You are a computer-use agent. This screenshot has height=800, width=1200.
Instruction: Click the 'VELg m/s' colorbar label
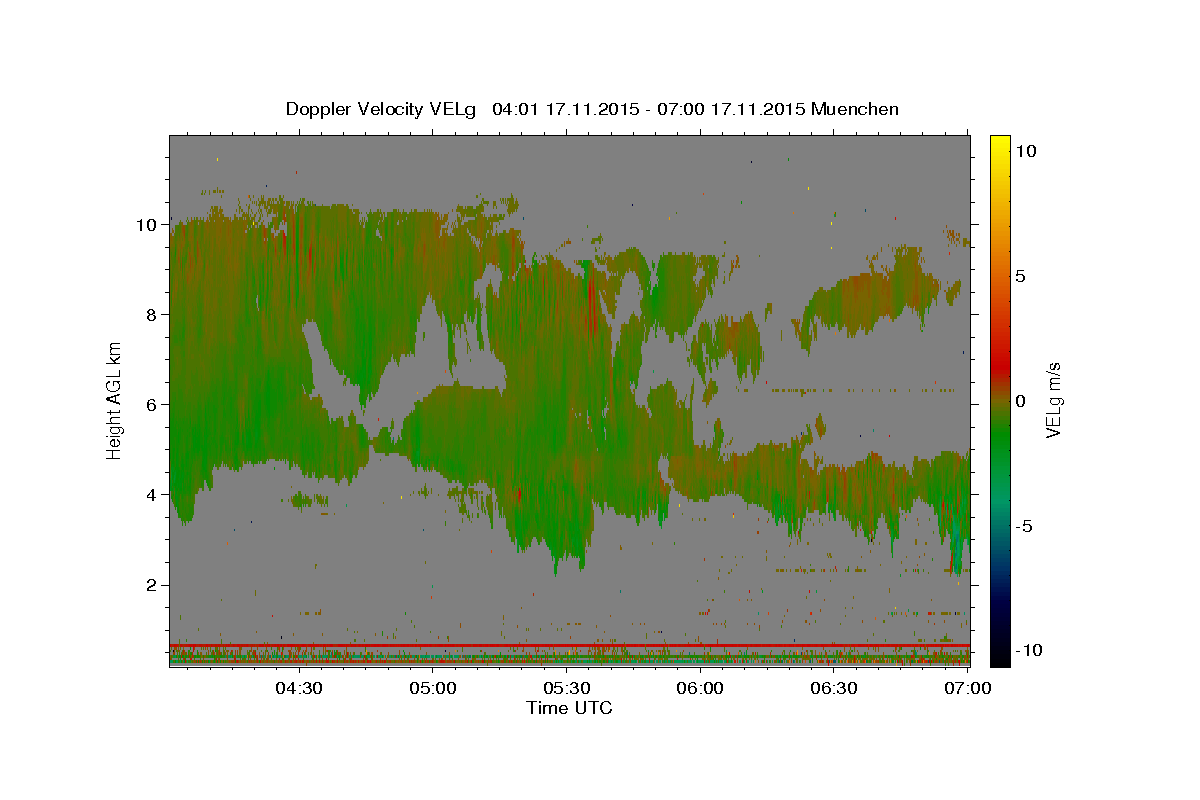(1053, 401)
